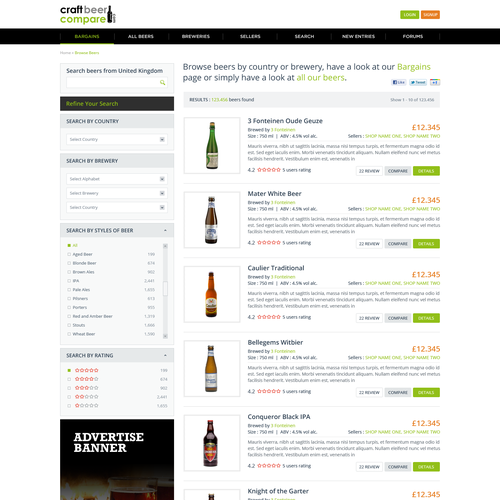Click the Craft Beer Compare logo
500x500 pixels.
(88, 15)
